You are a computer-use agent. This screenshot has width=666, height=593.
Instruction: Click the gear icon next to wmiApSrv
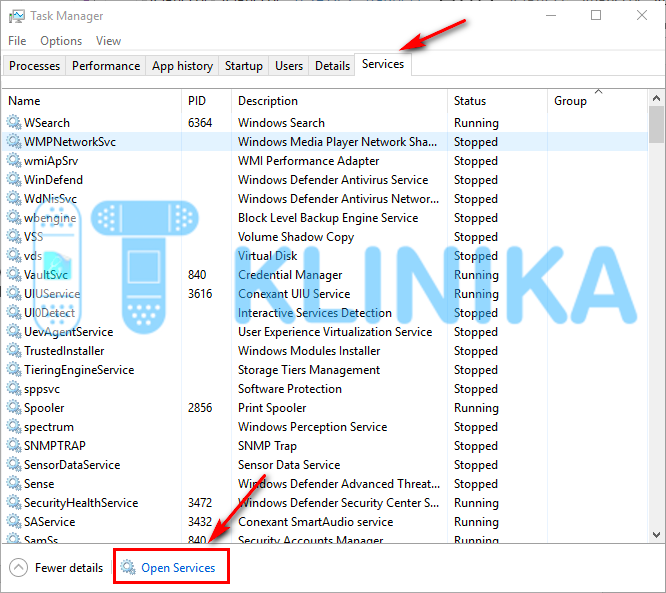(x=13, y=161)
